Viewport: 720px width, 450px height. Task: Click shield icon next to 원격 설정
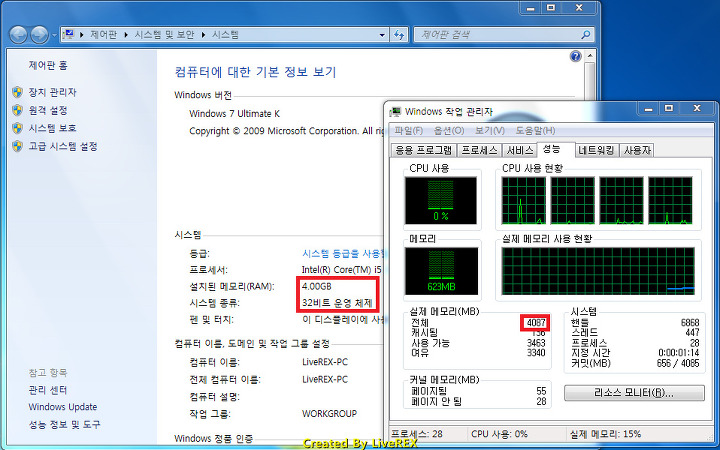click(17, 110)
